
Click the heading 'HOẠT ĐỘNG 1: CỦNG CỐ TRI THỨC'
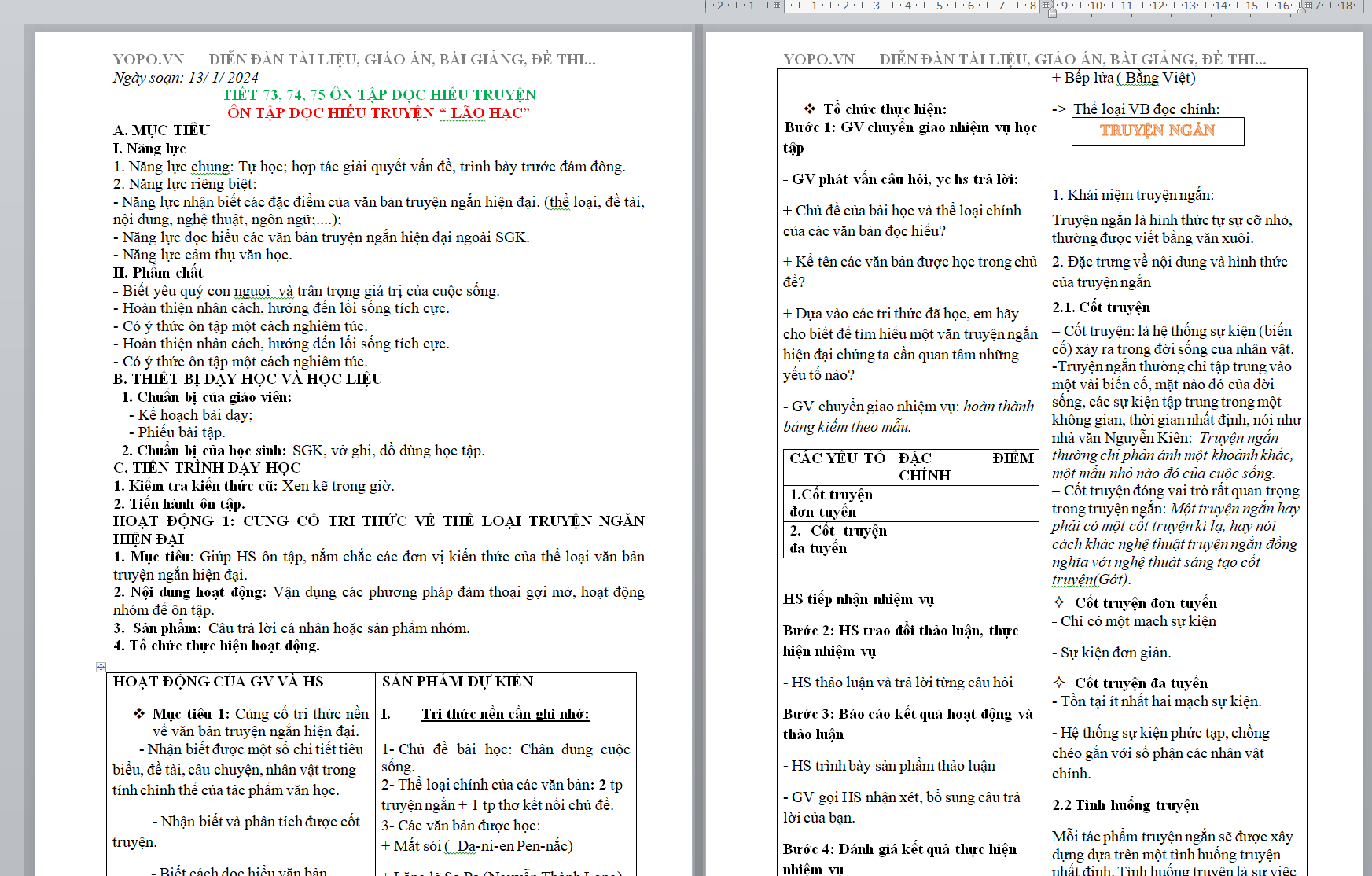(x=379, y=530)
